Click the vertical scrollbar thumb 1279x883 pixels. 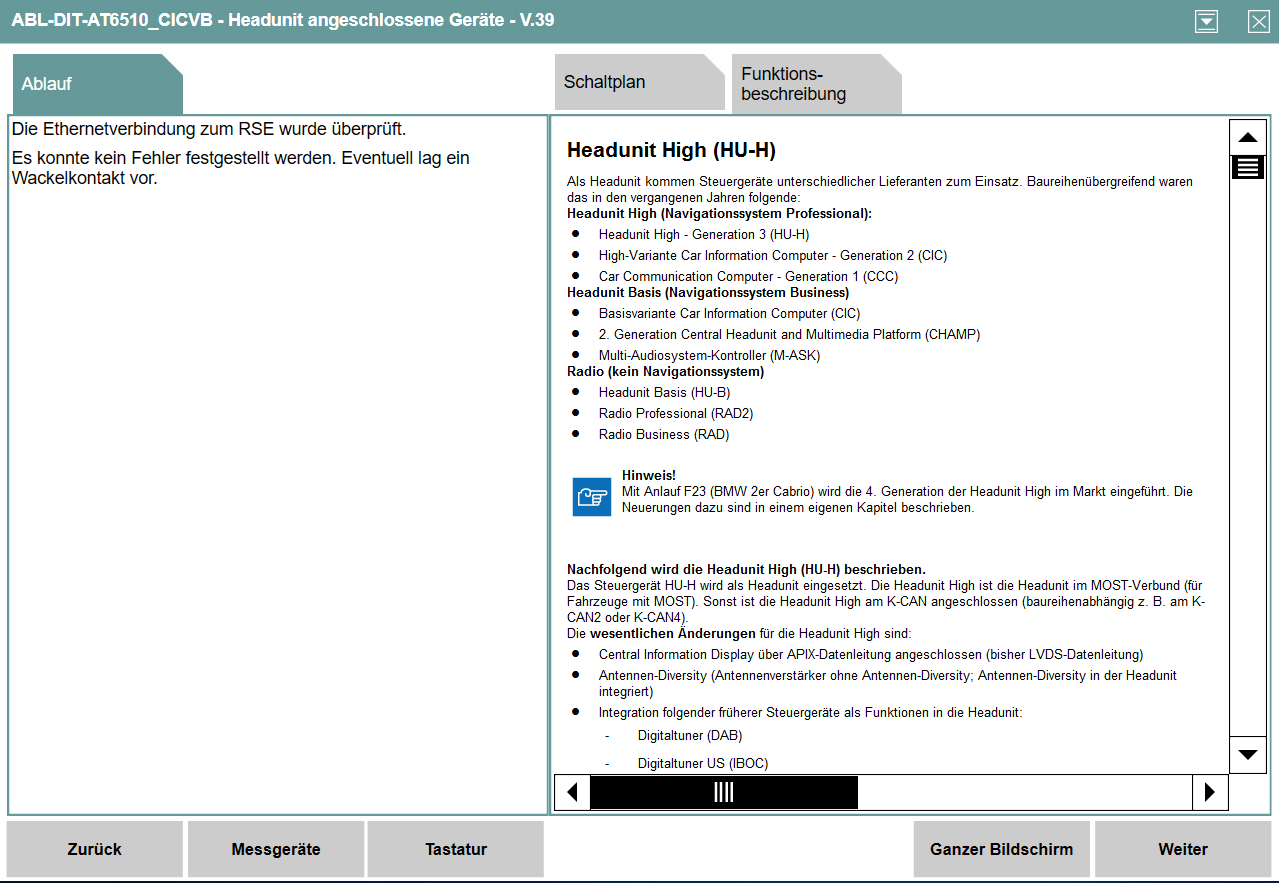[1247, 167]
